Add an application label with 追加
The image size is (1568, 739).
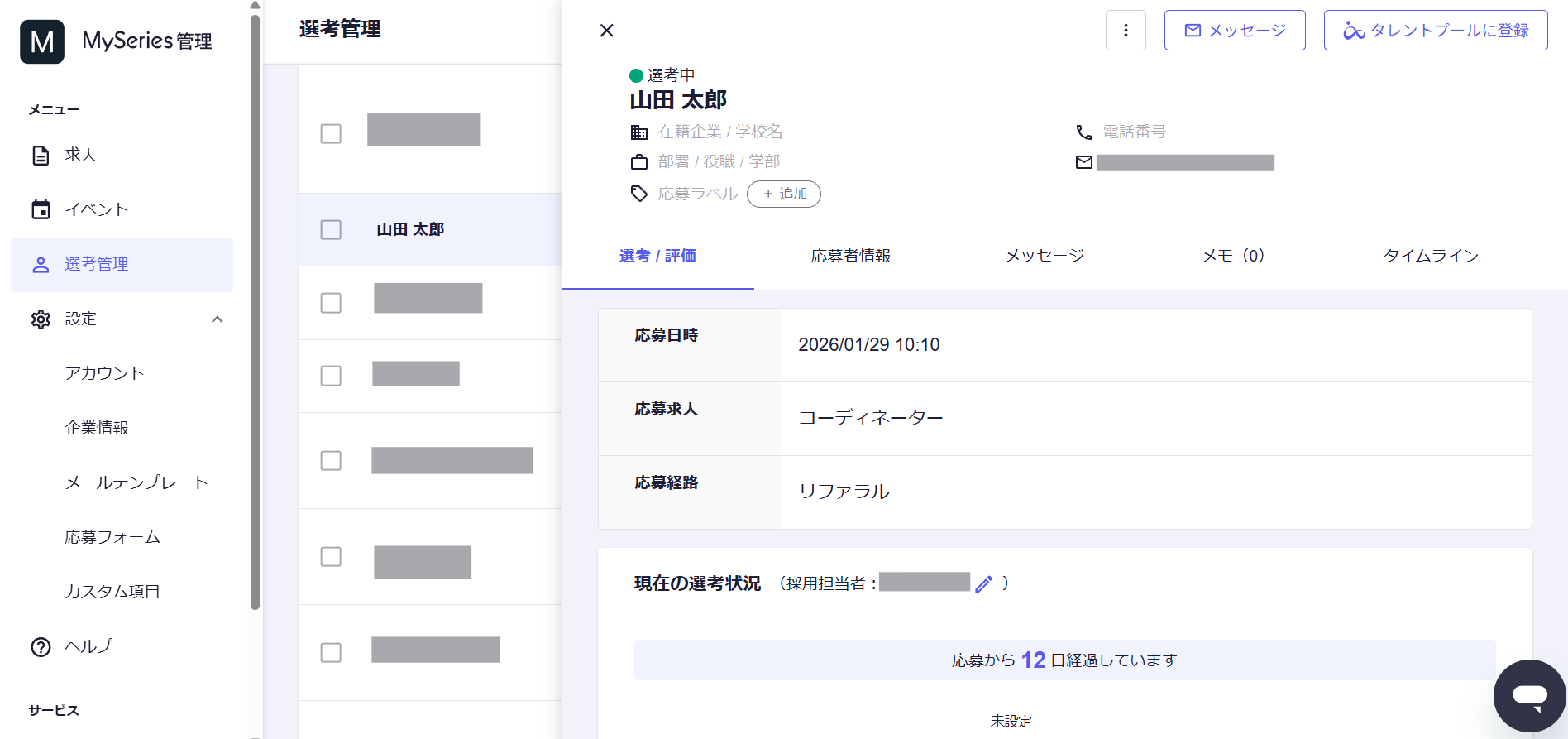783,194
